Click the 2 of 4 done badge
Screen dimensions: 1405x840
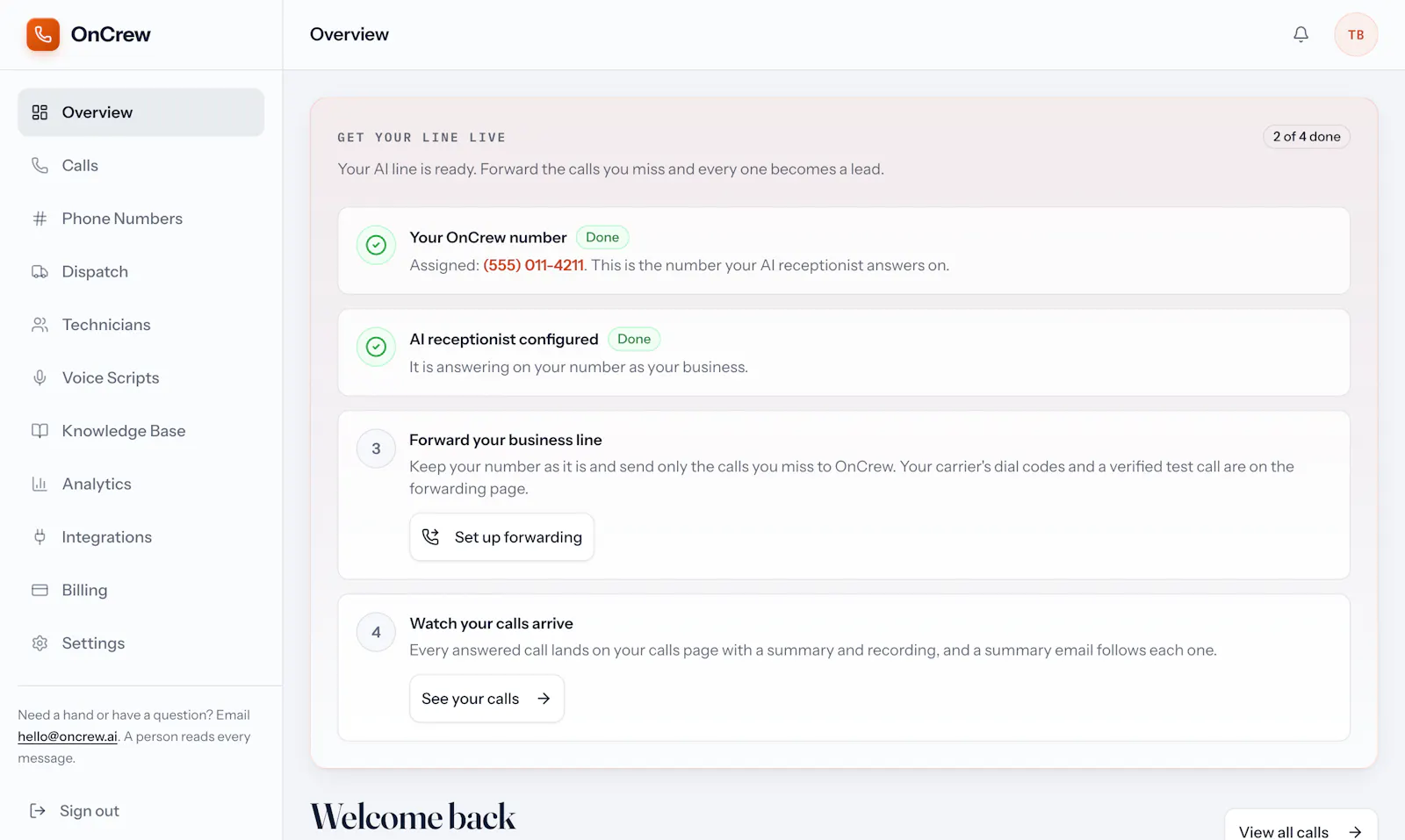coord(1307,136)
